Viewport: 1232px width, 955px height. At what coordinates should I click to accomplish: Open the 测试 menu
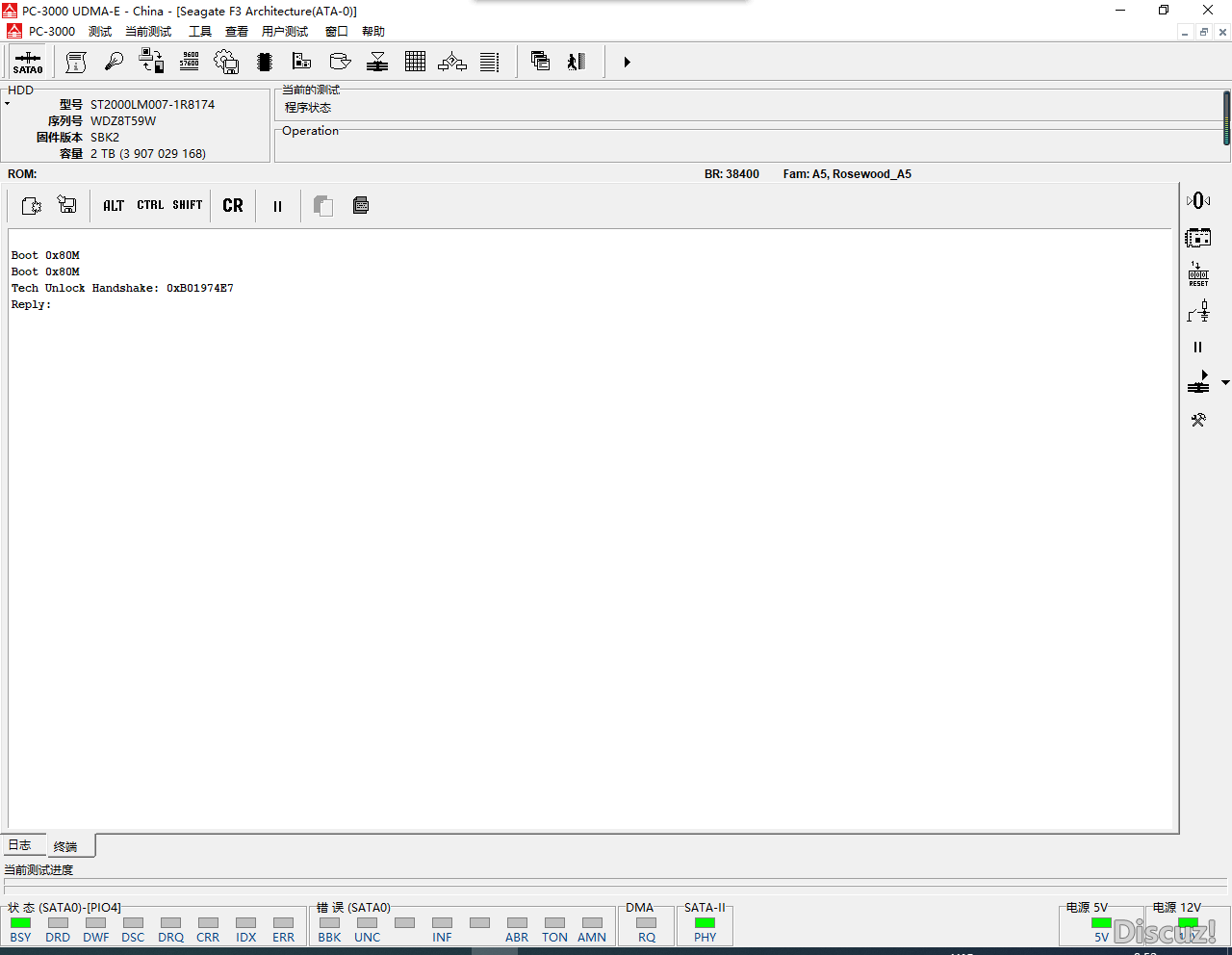(100, 32)
